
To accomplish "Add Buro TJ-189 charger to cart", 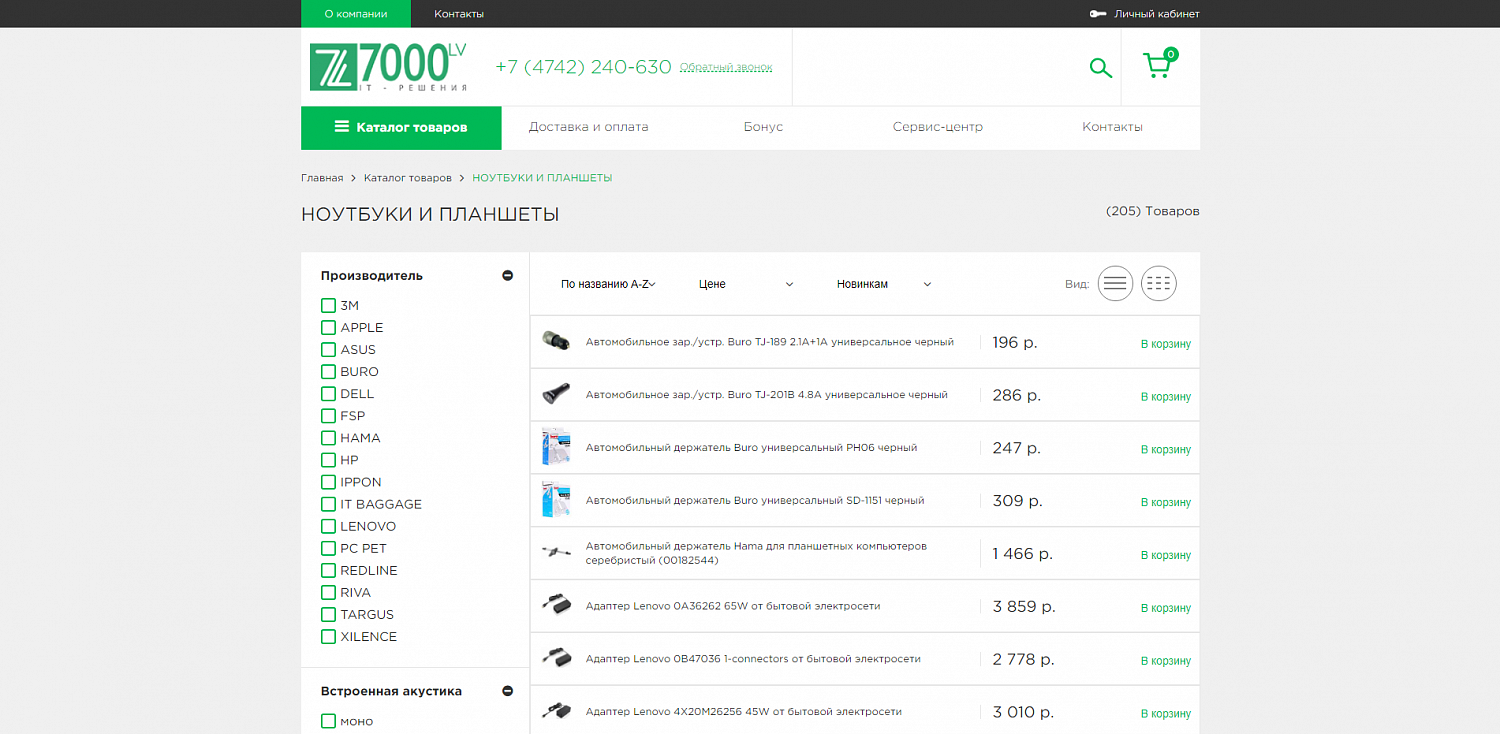I will pyautogui.click(x=1166, y=344).
